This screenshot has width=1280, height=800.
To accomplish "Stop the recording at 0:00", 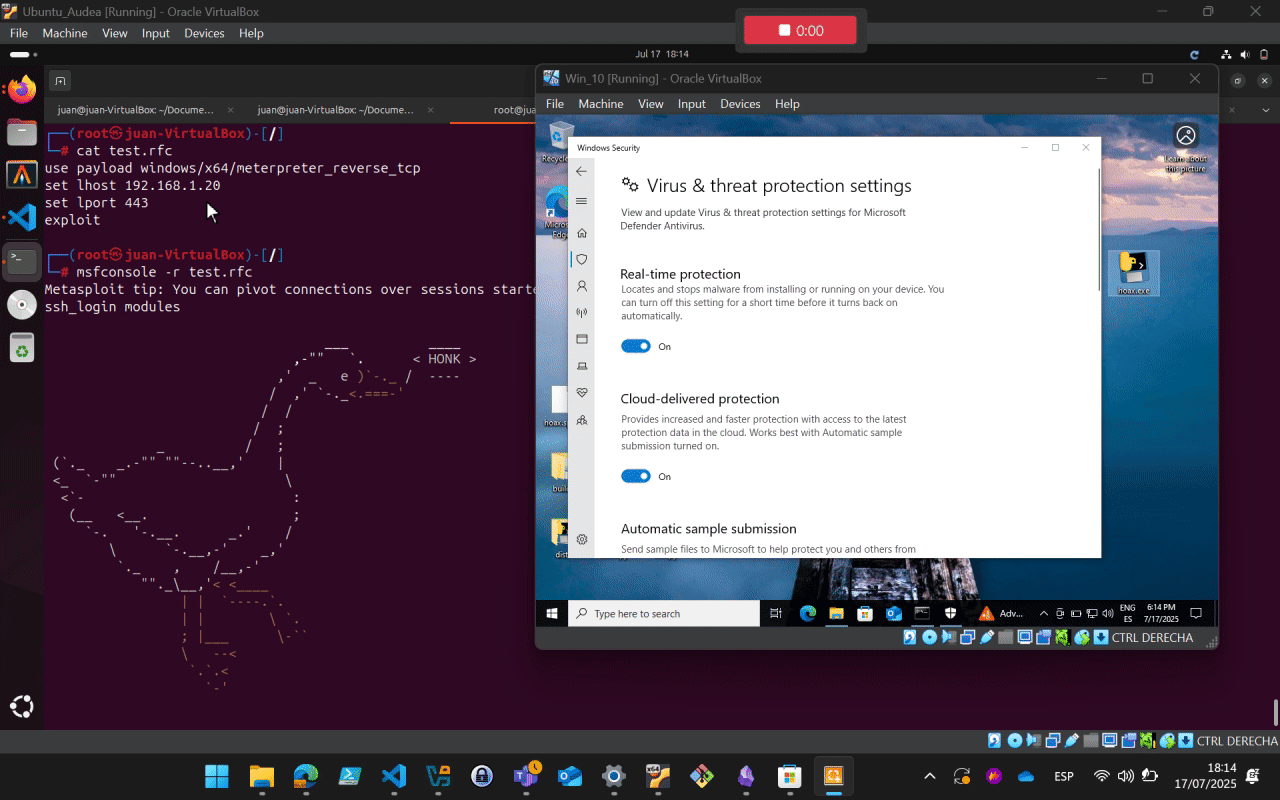I will click(800, 30).
